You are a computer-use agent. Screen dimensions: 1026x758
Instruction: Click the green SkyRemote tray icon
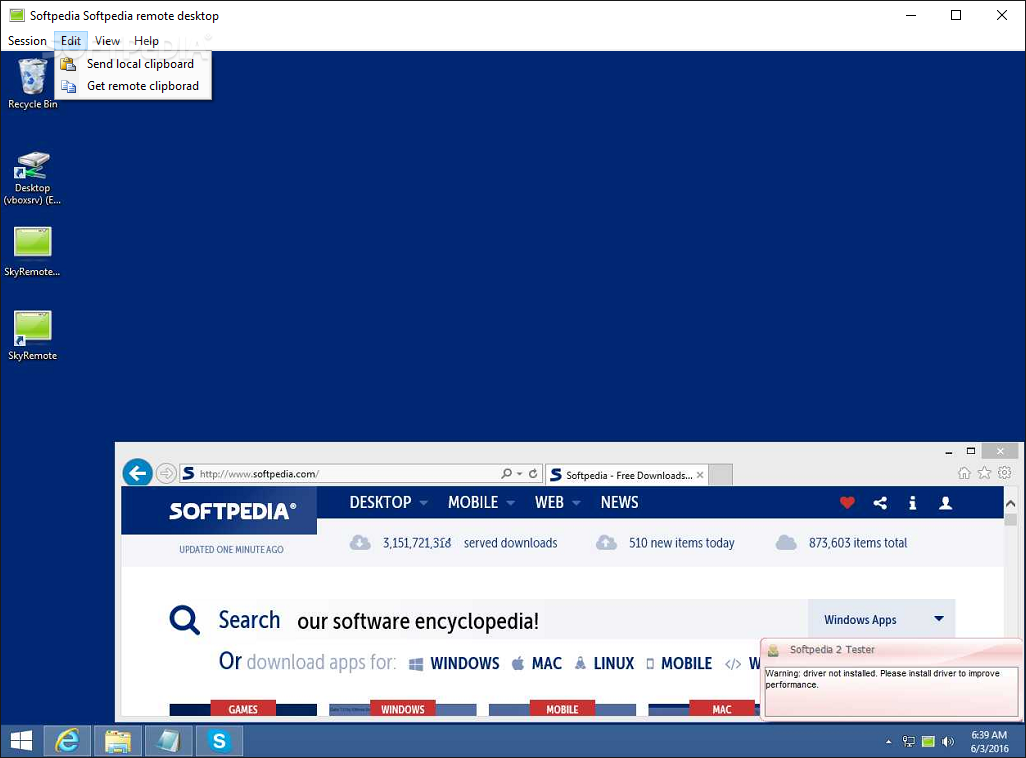928,742
